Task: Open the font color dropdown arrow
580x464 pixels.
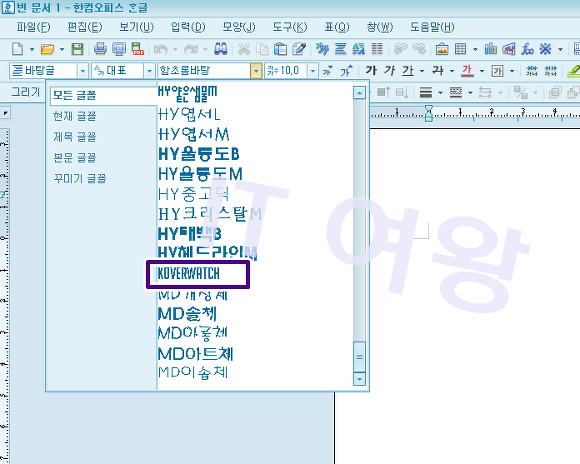Action: pyautogui.click(x=482, y=70)
